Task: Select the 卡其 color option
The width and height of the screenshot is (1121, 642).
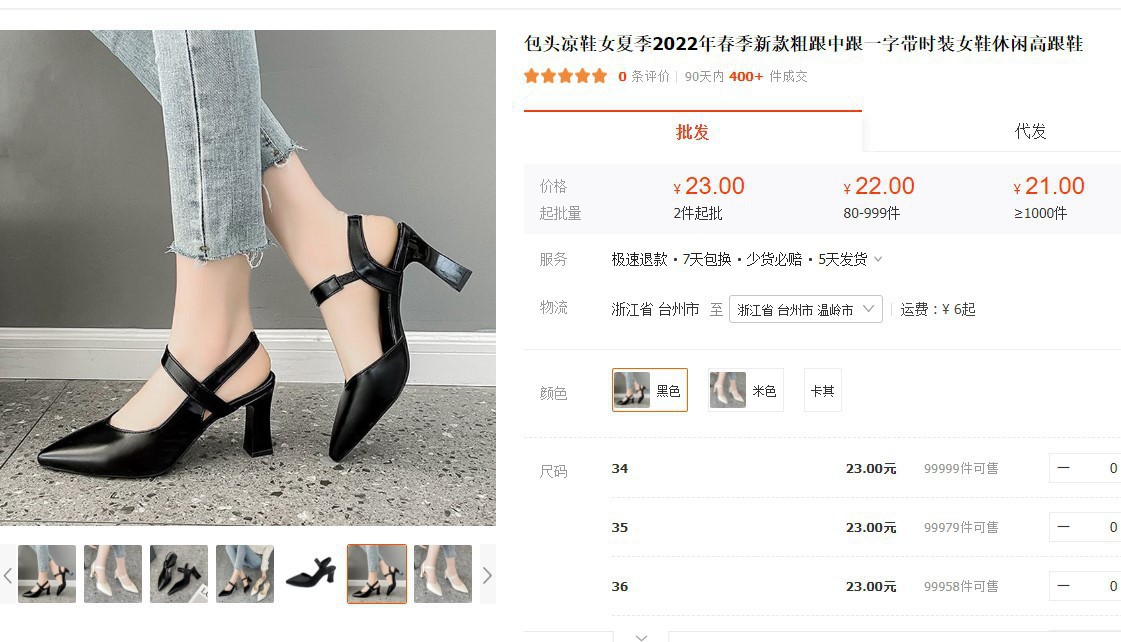Action: point(823,390)
